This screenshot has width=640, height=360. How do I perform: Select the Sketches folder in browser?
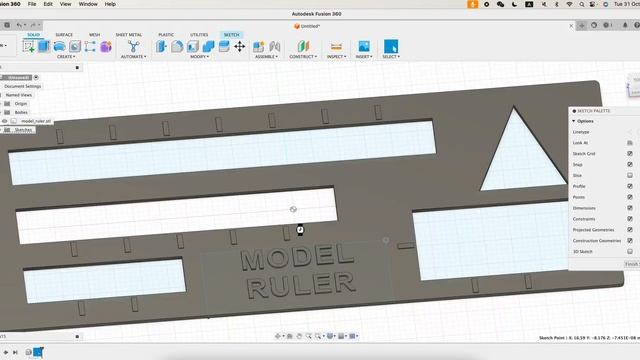click(x=23, y=130)
